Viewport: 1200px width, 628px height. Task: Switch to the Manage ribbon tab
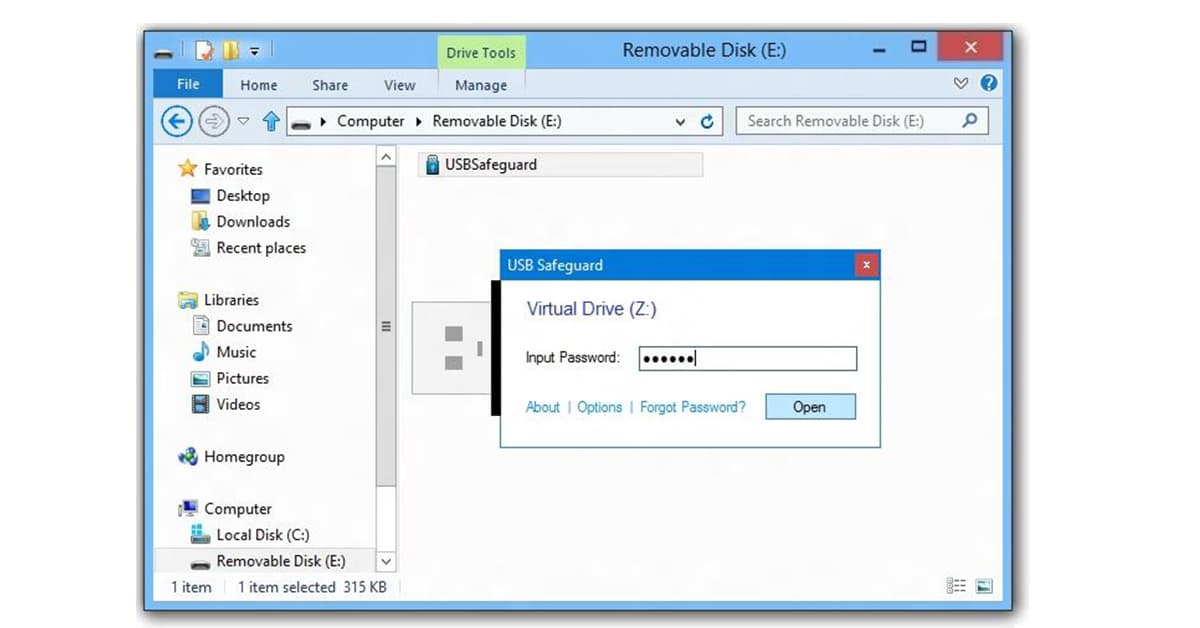point(481,85)
